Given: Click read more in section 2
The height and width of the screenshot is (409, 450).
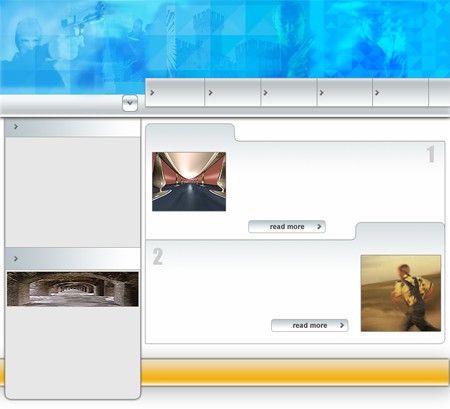Looking at the screenshot, I should 310,325.
